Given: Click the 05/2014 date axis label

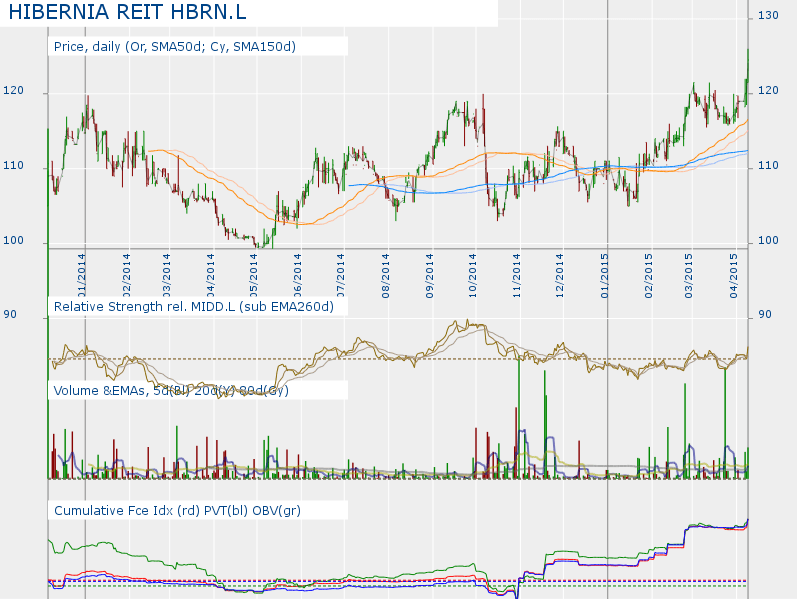Looking at the screenshot, I should [253, 276].
